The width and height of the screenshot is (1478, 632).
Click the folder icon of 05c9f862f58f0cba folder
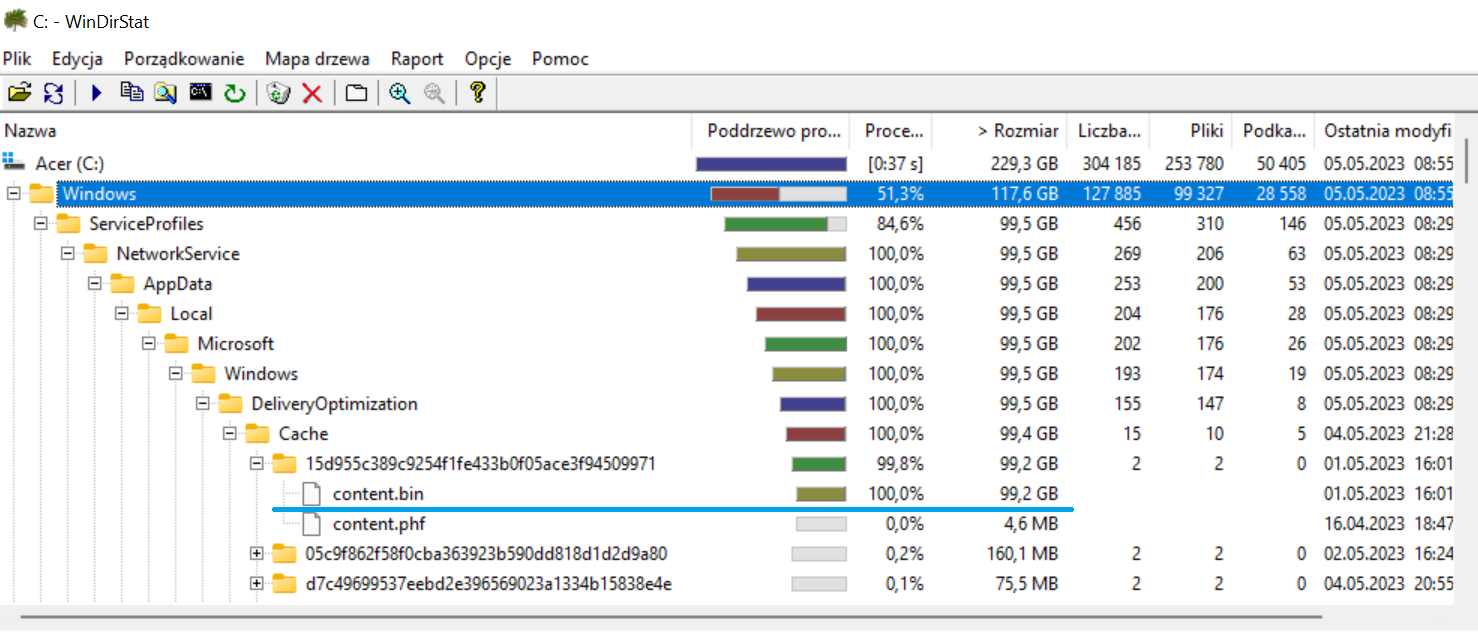(285, 553)
